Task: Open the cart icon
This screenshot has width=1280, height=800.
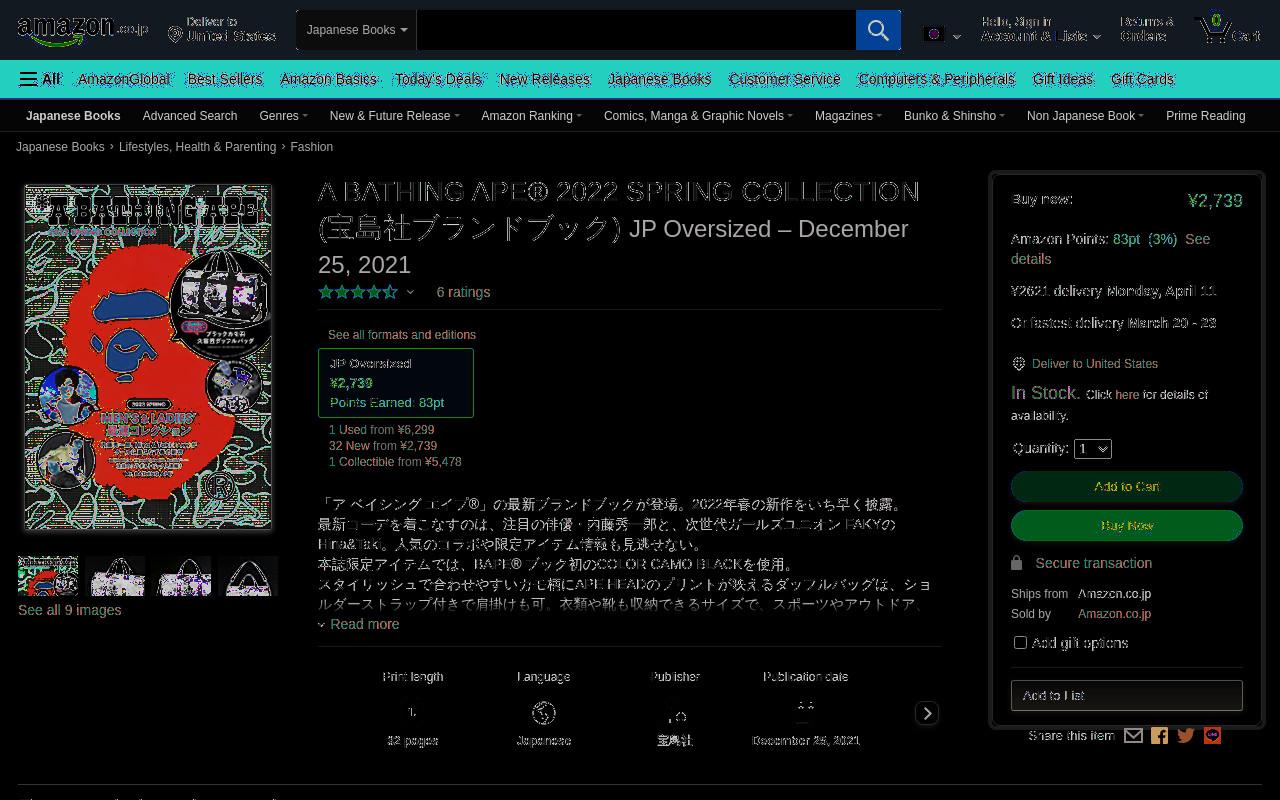Action: tap(1228, 30)
